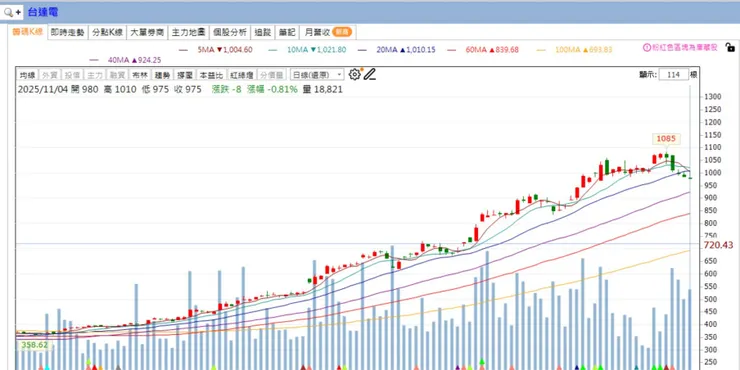Click the 5MA legend entry
Screen dimensions: 740x370
216,50
